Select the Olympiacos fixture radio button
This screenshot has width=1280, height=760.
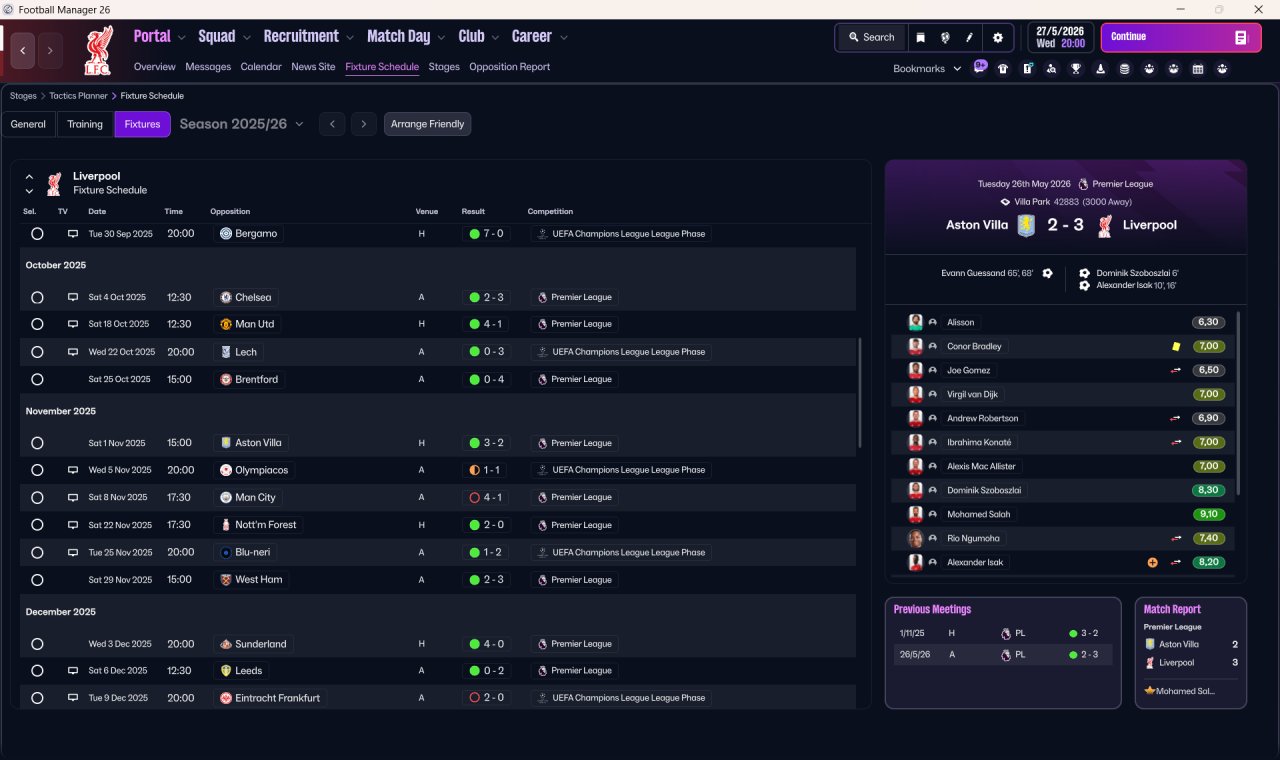click(37, 470)
